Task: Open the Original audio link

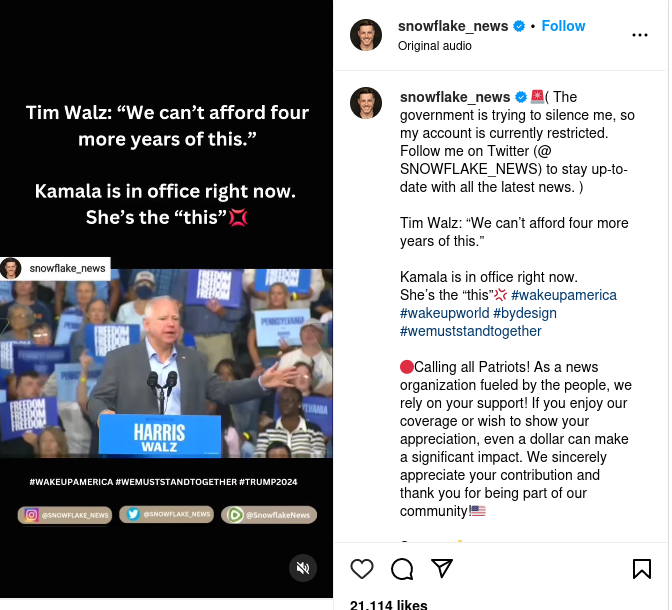Action: tap(435, 46)
